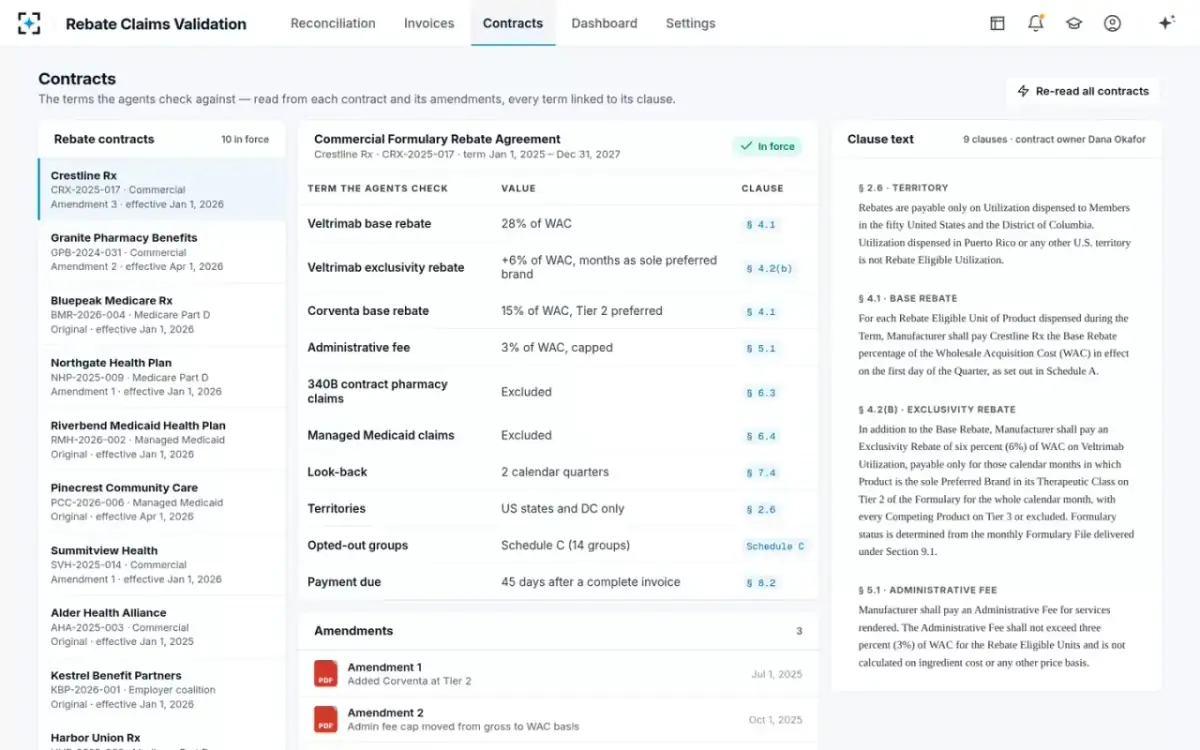Open Amendment 2 admin fee cap row

pos(558,719)
